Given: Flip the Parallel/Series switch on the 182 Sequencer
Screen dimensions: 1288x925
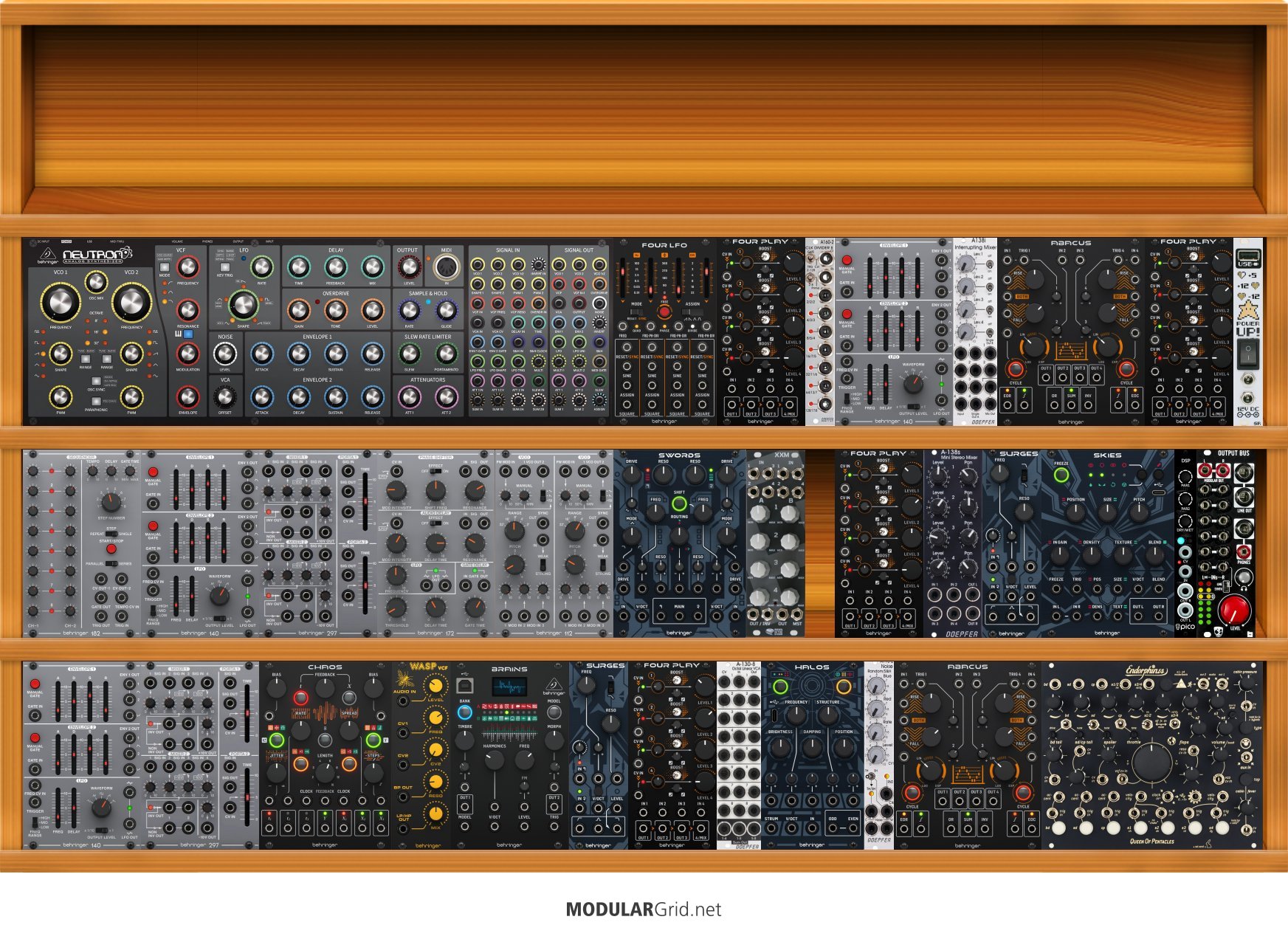Looking at the screenshot, I should tap(111, 564).
